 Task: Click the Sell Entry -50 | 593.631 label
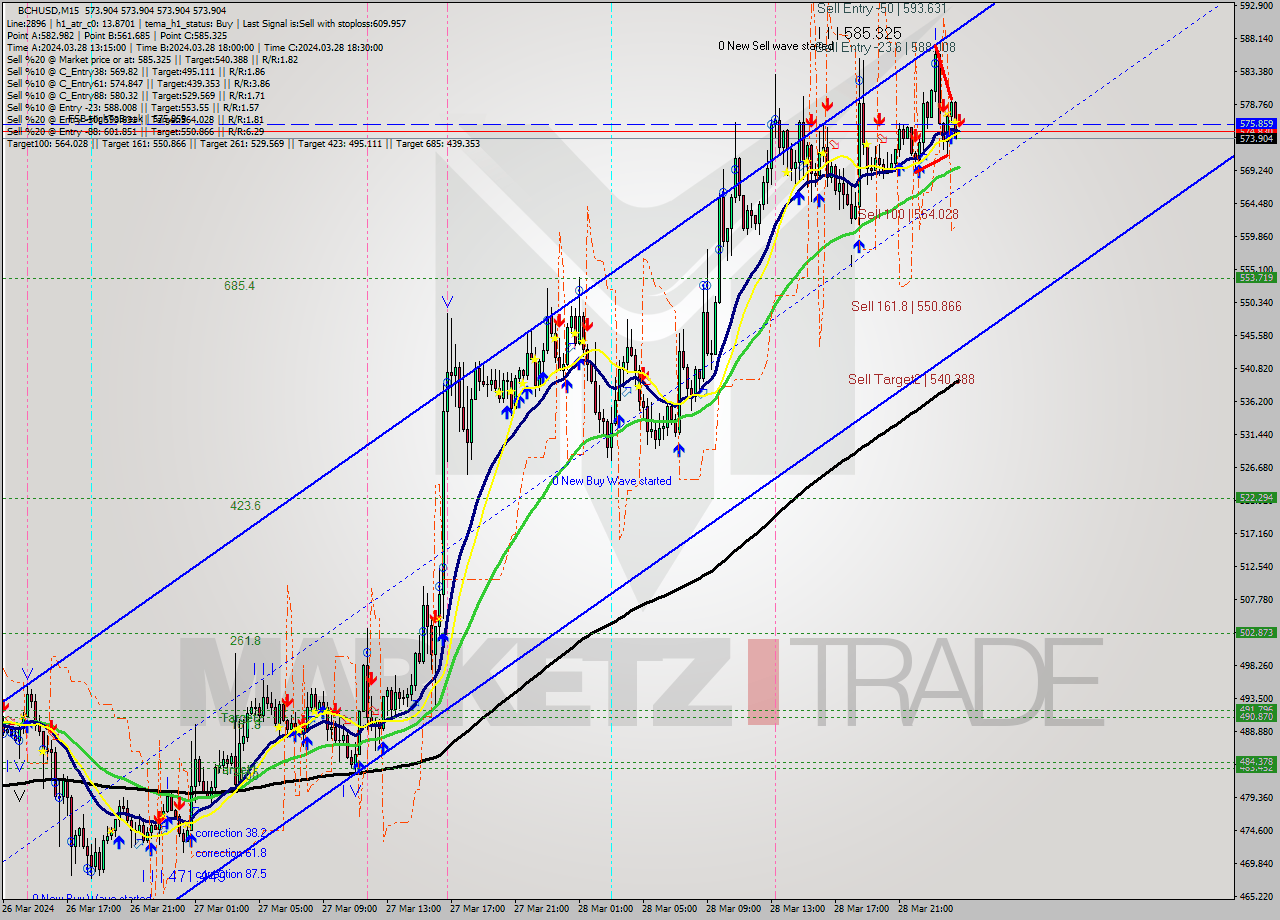pos(881,8)
